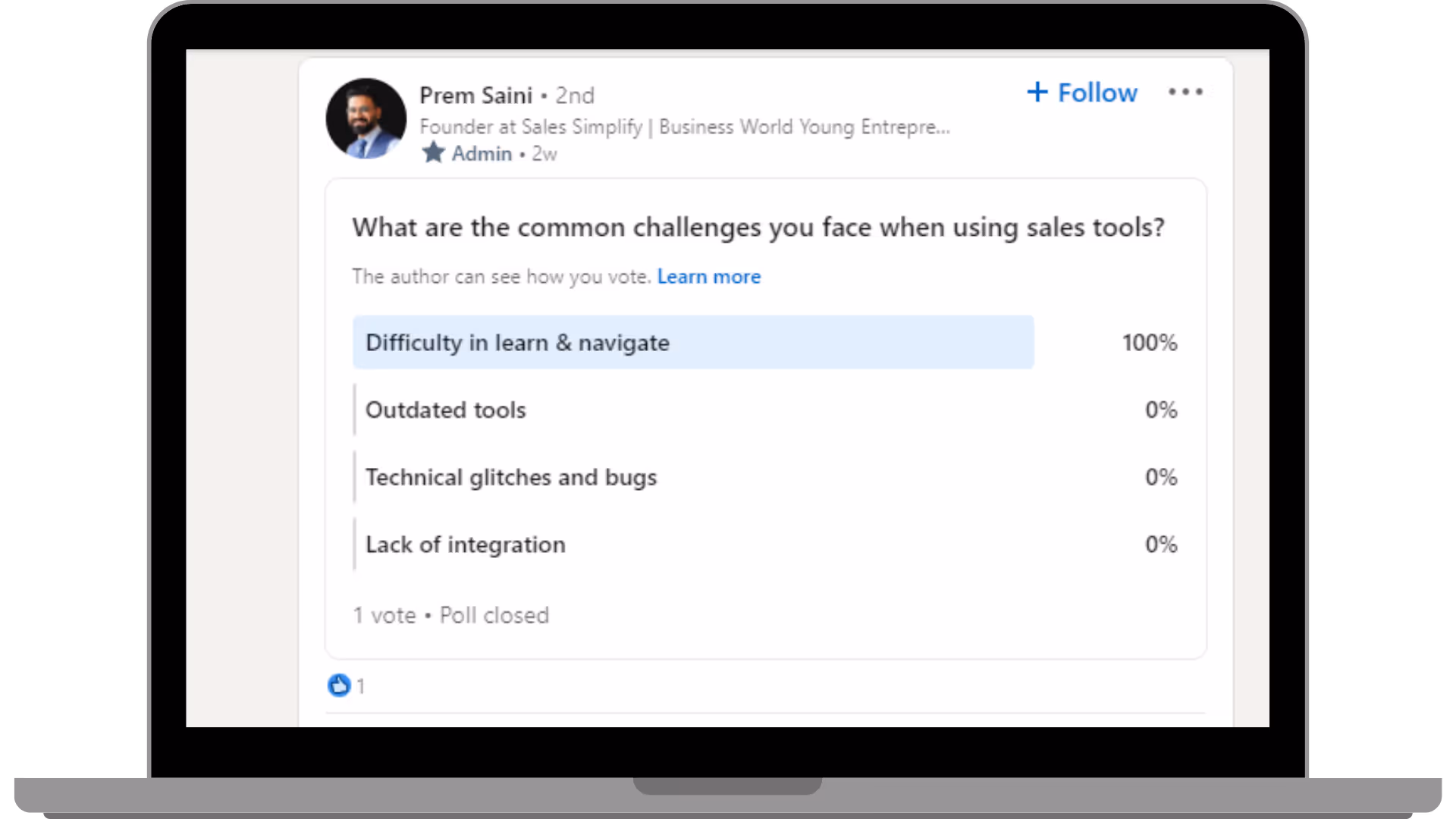The height and width of the screenshot is (819, 1456).
Task: Click the poll question heading
Action: pyautogui.click(x=758, y=227)
